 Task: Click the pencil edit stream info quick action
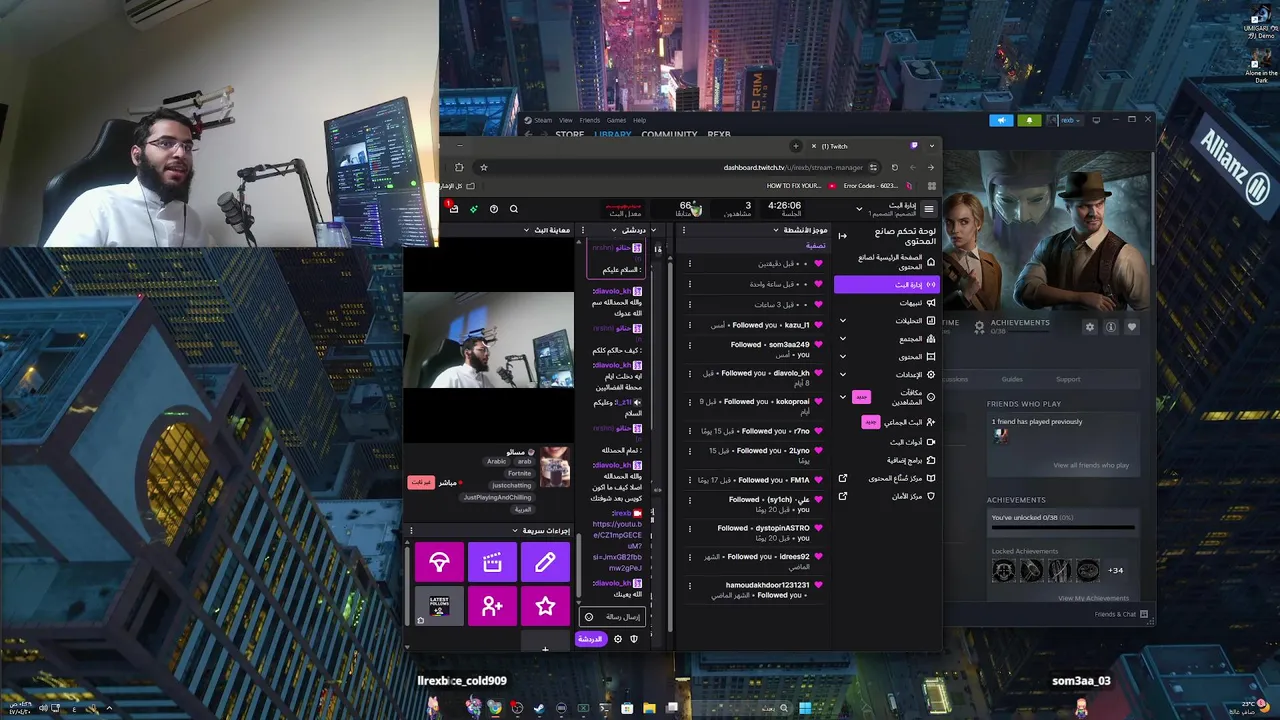[545, 563]
